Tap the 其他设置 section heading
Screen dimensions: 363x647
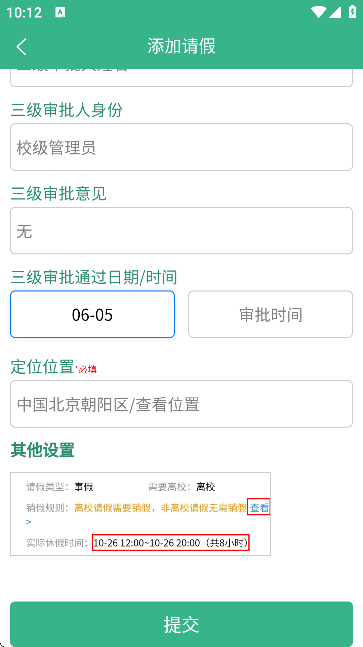point(42,450)
